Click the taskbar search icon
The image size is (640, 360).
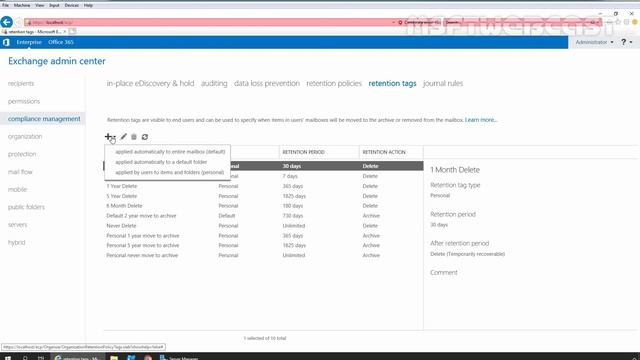point(25,357)
